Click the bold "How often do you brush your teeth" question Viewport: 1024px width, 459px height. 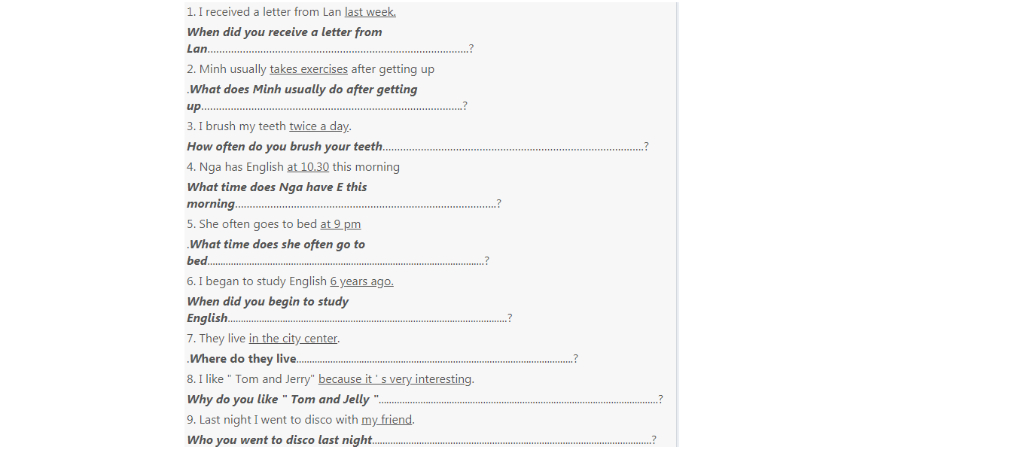[x=285, y=146]
